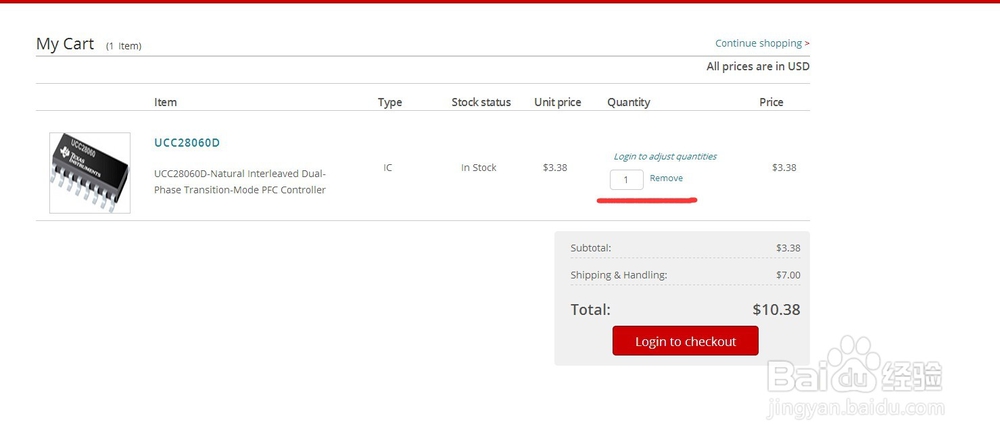1000x442 pixels.
Task: Click the 'All prices are in USD' note
Action: pos(758,66)
